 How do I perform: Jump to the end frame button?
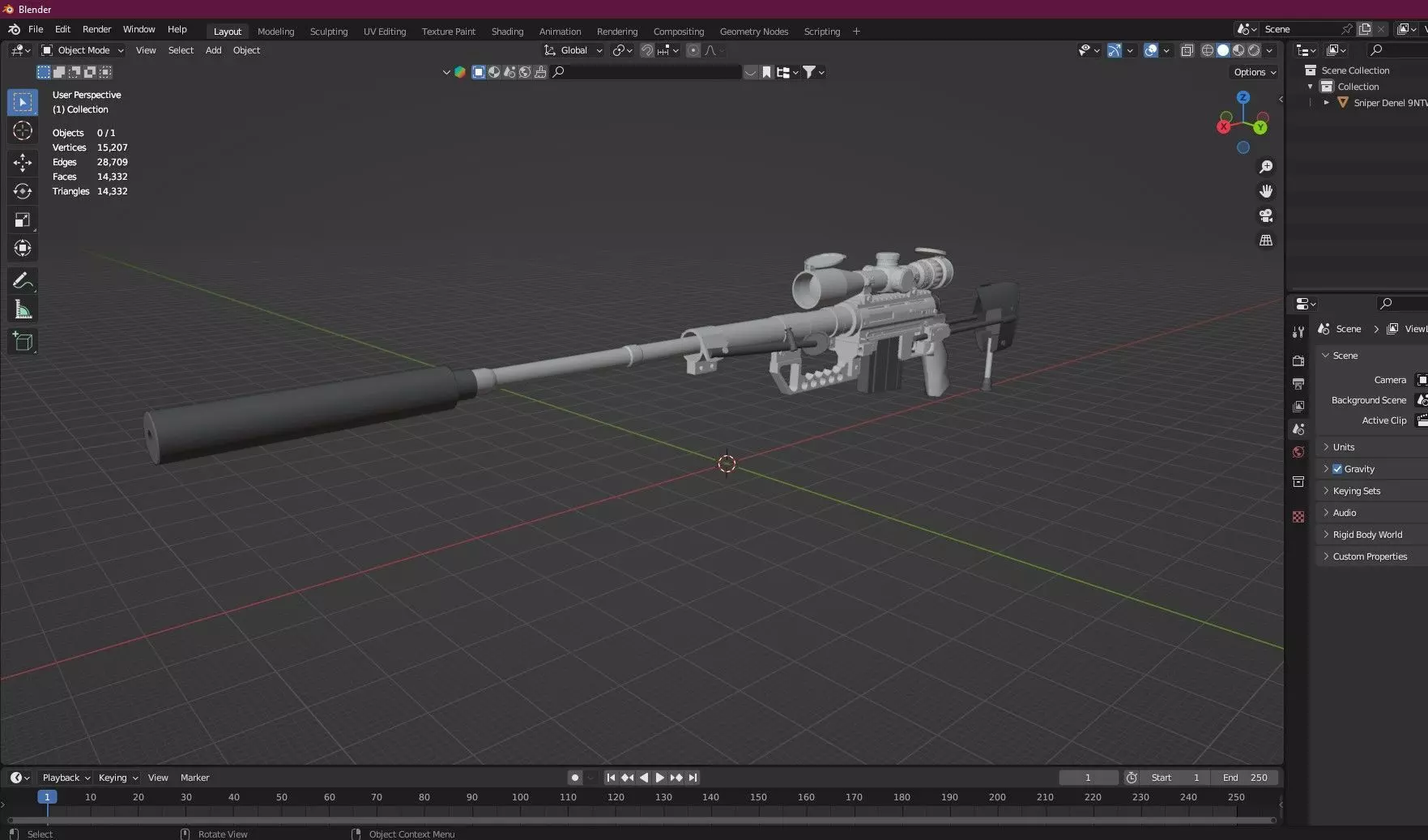click(693, 778)
